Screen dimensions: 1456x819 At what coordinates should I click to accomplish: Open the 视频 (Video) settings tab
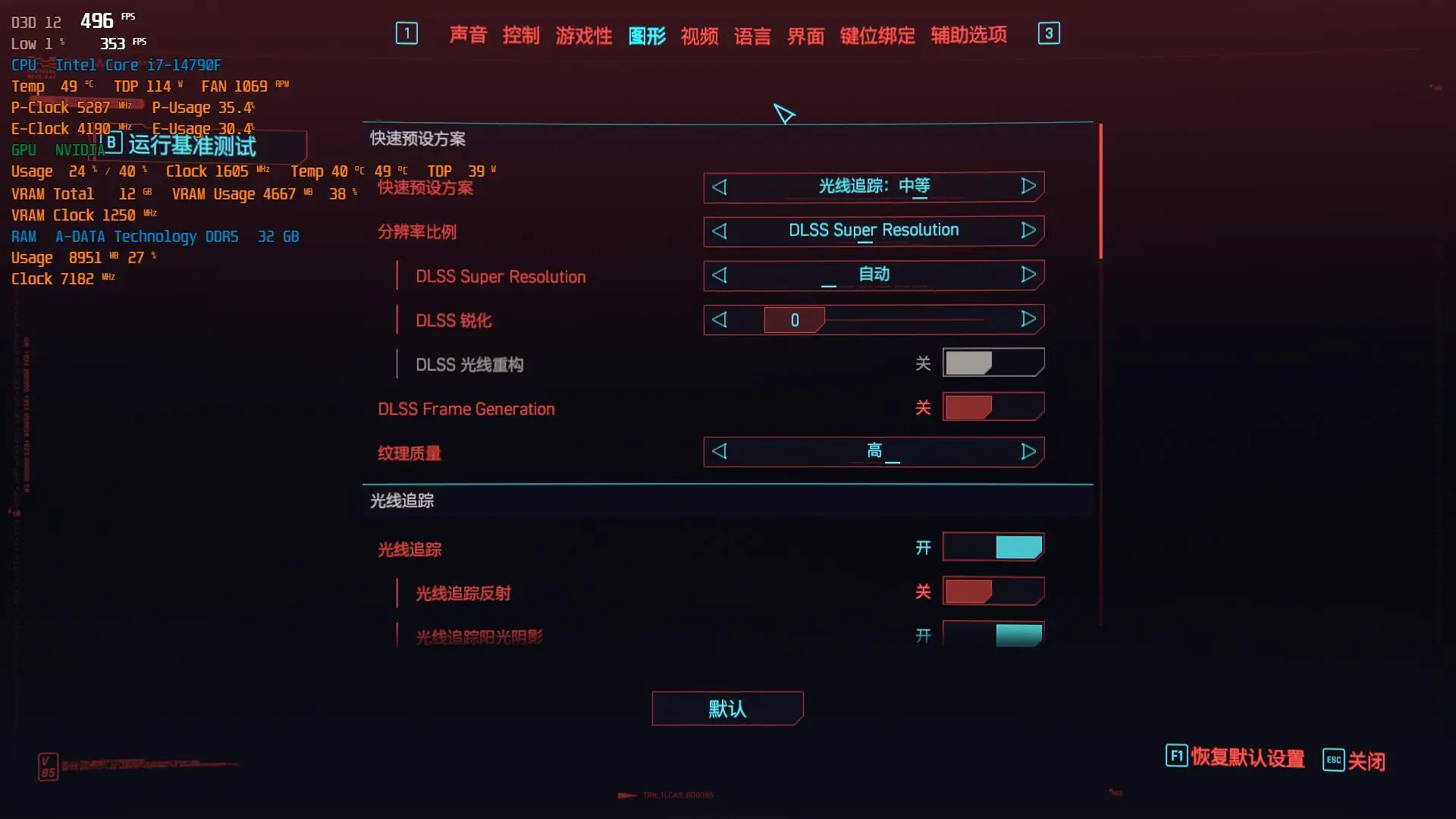click(x=700, y=34)
